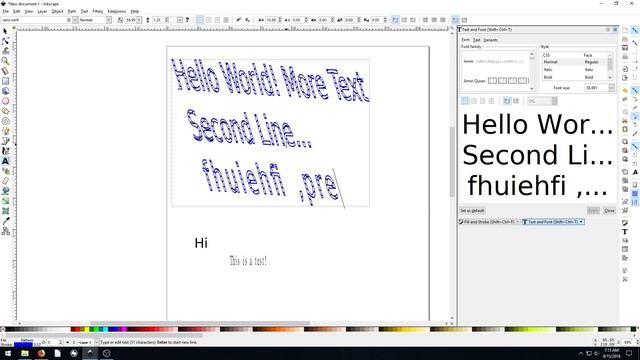Screen dimensions: 640x360
Task: Click the Print document icon
Action: (625, 57)
